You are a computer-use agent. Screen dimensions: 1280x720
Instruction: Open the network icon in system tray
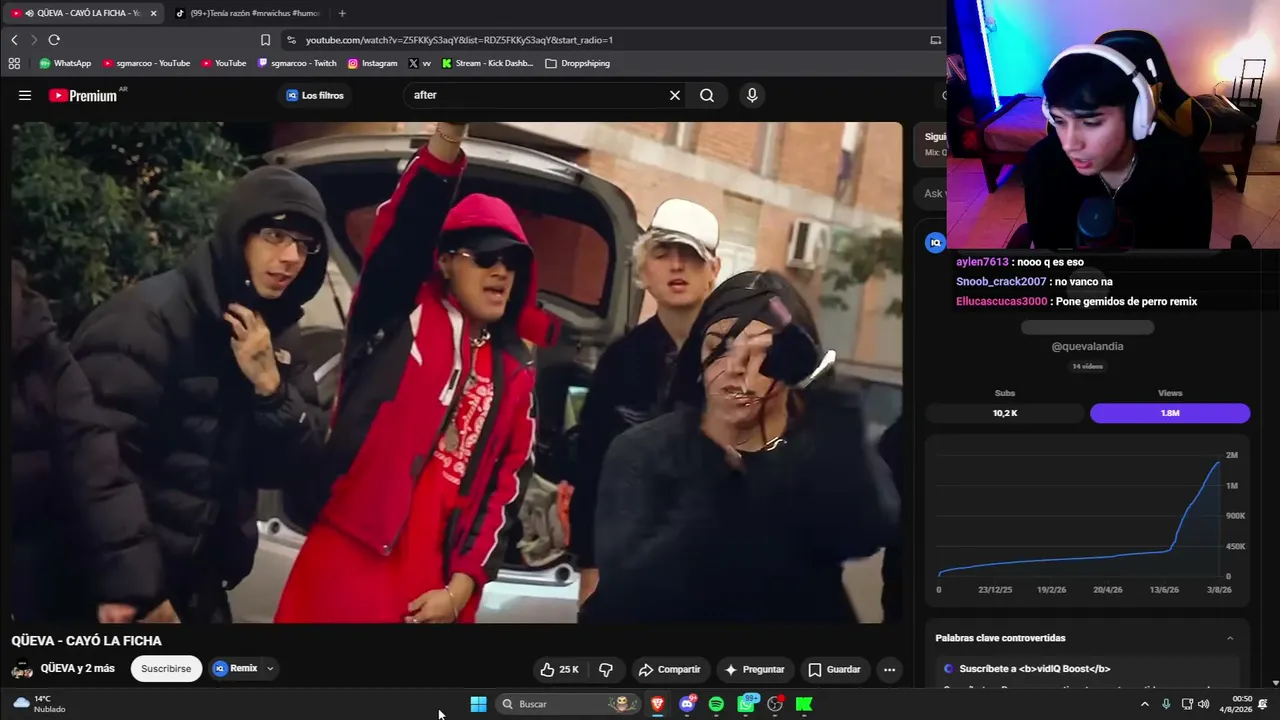tap(1187, 704)
